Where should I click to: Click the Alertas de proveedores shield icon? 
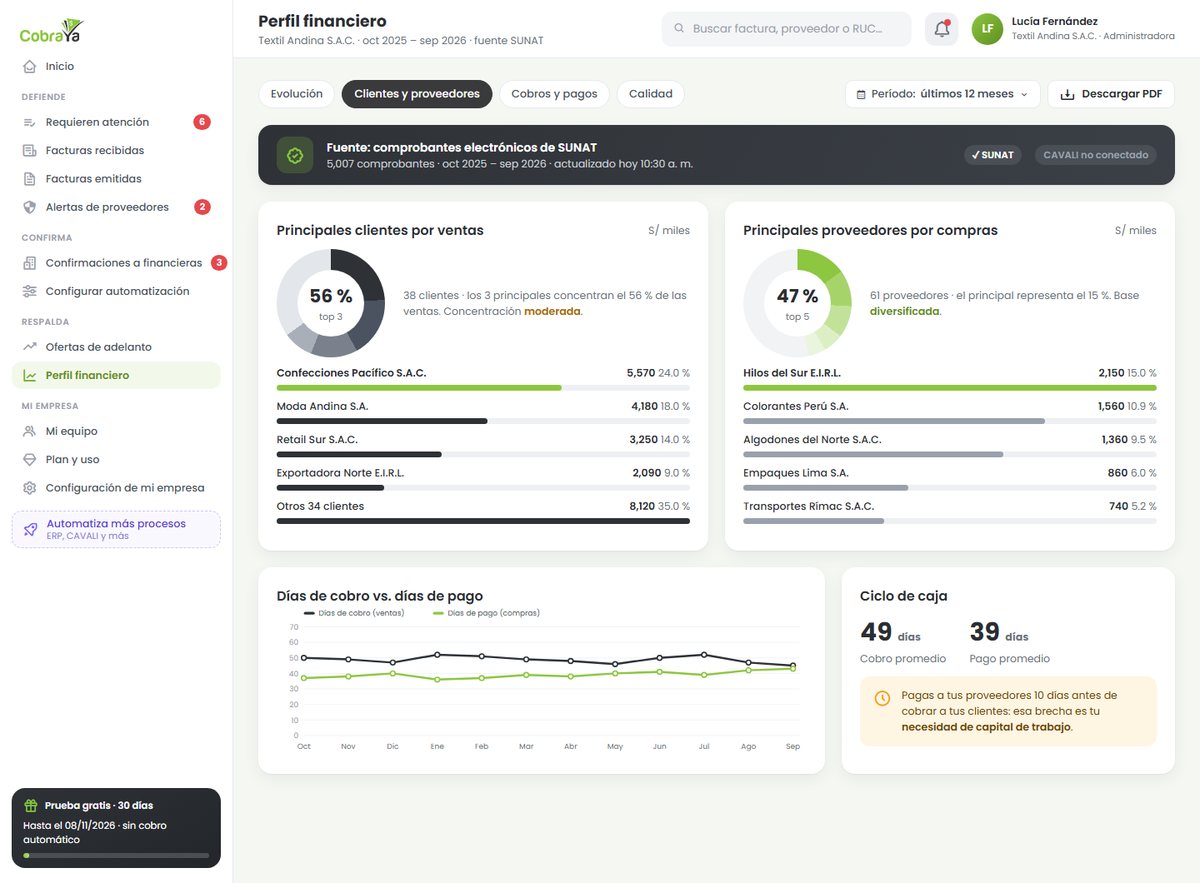point(29,207)
